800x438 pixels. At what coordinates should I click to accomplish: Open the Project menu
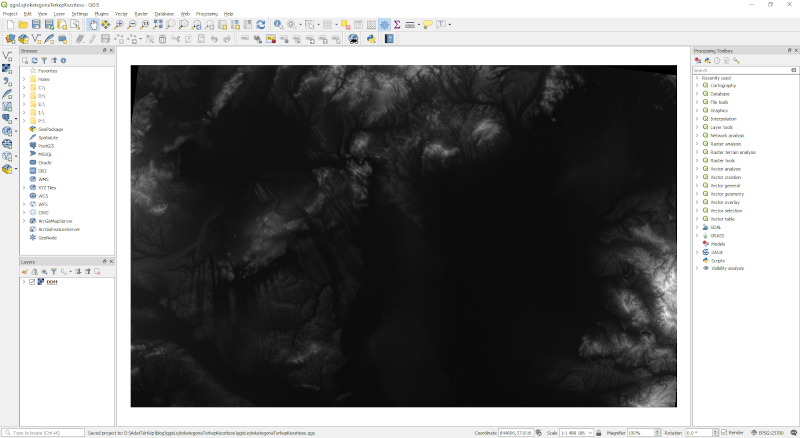click(10, 14)
